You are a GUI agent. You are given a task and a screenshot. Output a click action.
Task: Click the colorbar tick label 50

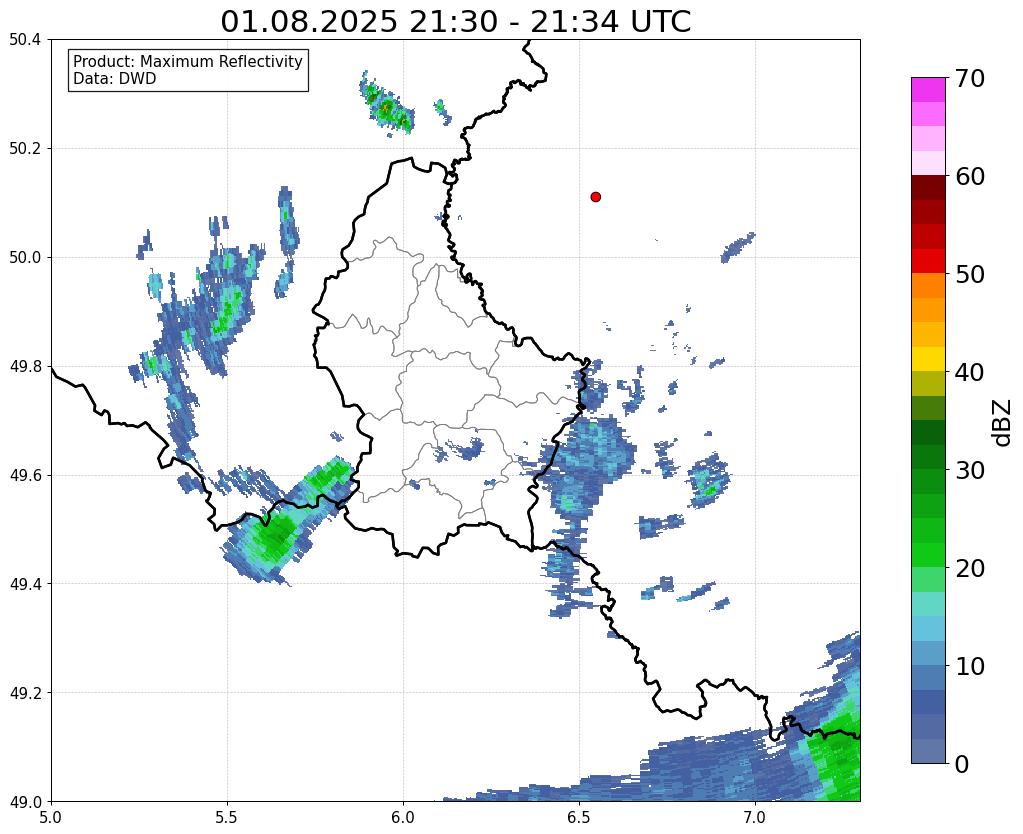pos(969,274)
